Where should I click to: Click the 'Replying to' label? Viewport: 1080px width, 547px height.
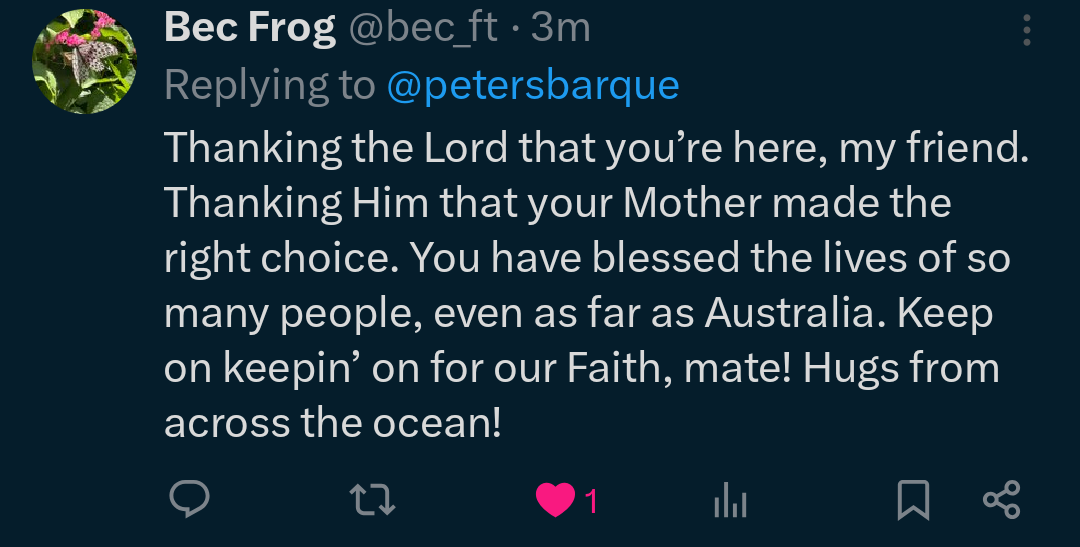(x=269, y=86)
